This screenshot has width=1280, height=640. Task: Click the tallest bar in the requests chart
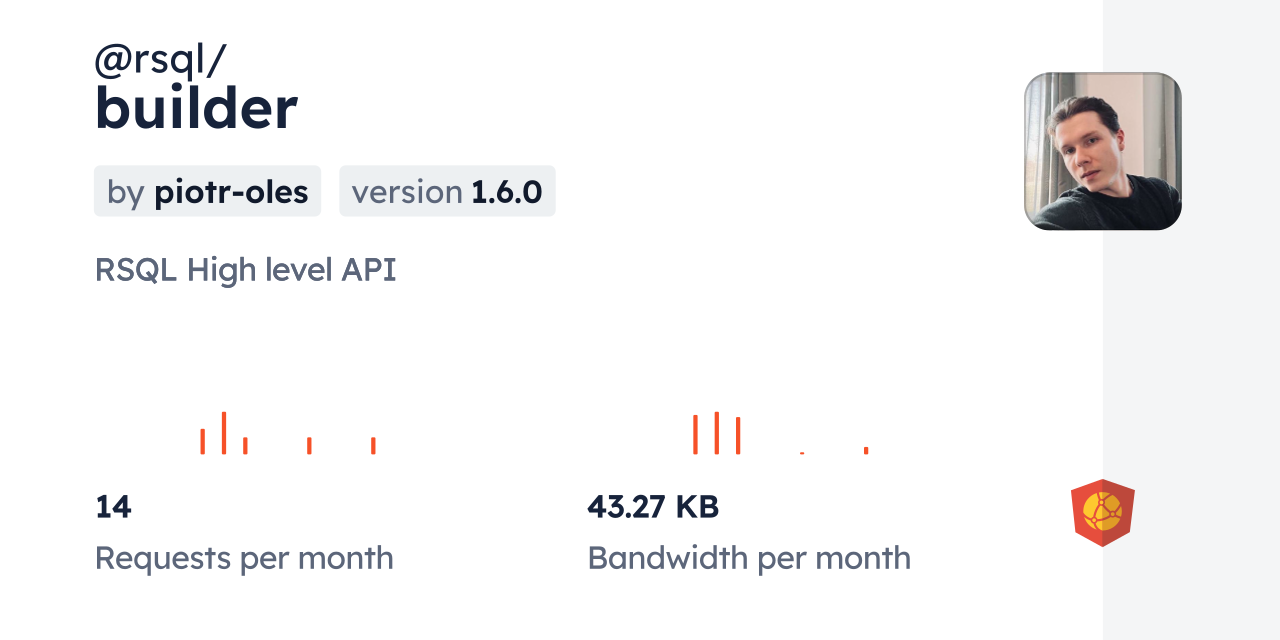pos(224,433)
